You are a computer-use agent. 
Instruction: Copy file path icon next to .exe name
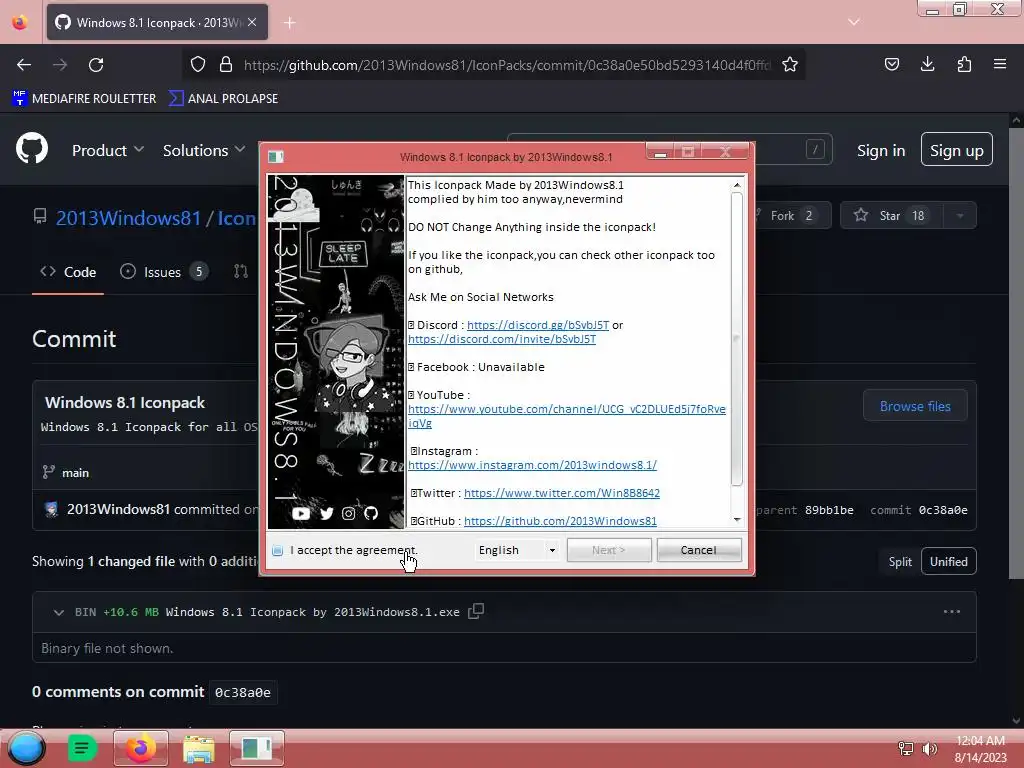(476, 611)
